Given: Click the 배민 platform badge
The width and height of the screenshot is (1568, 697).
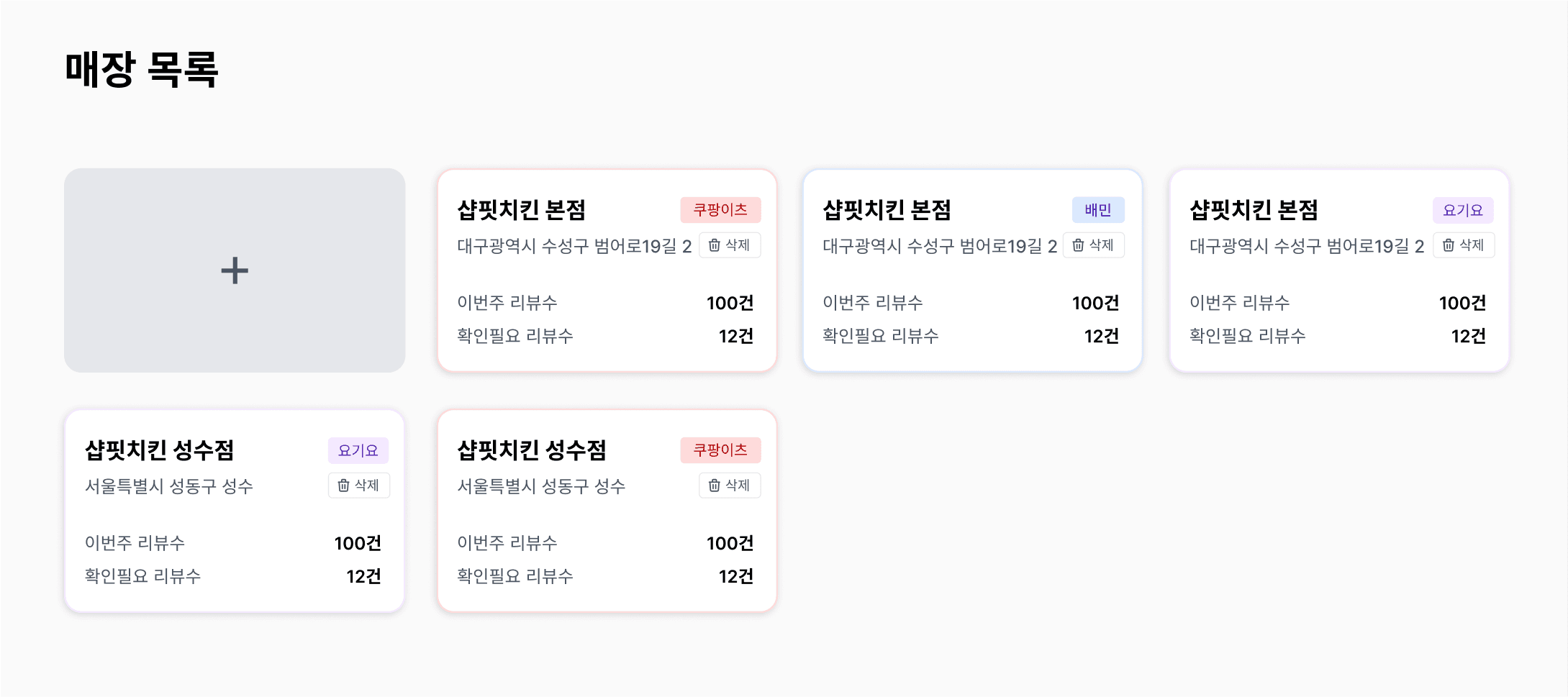Looking at the screenshot, I should pyautogui.click(x=1098, y=210).
